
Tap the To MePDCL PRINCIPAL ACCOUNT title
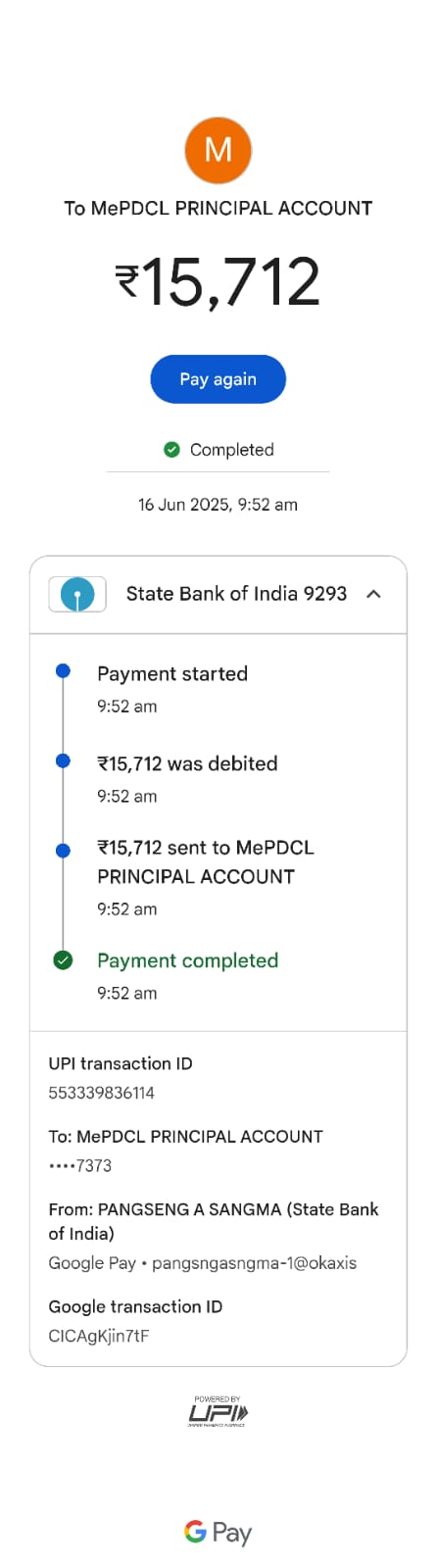coord(218,208)
